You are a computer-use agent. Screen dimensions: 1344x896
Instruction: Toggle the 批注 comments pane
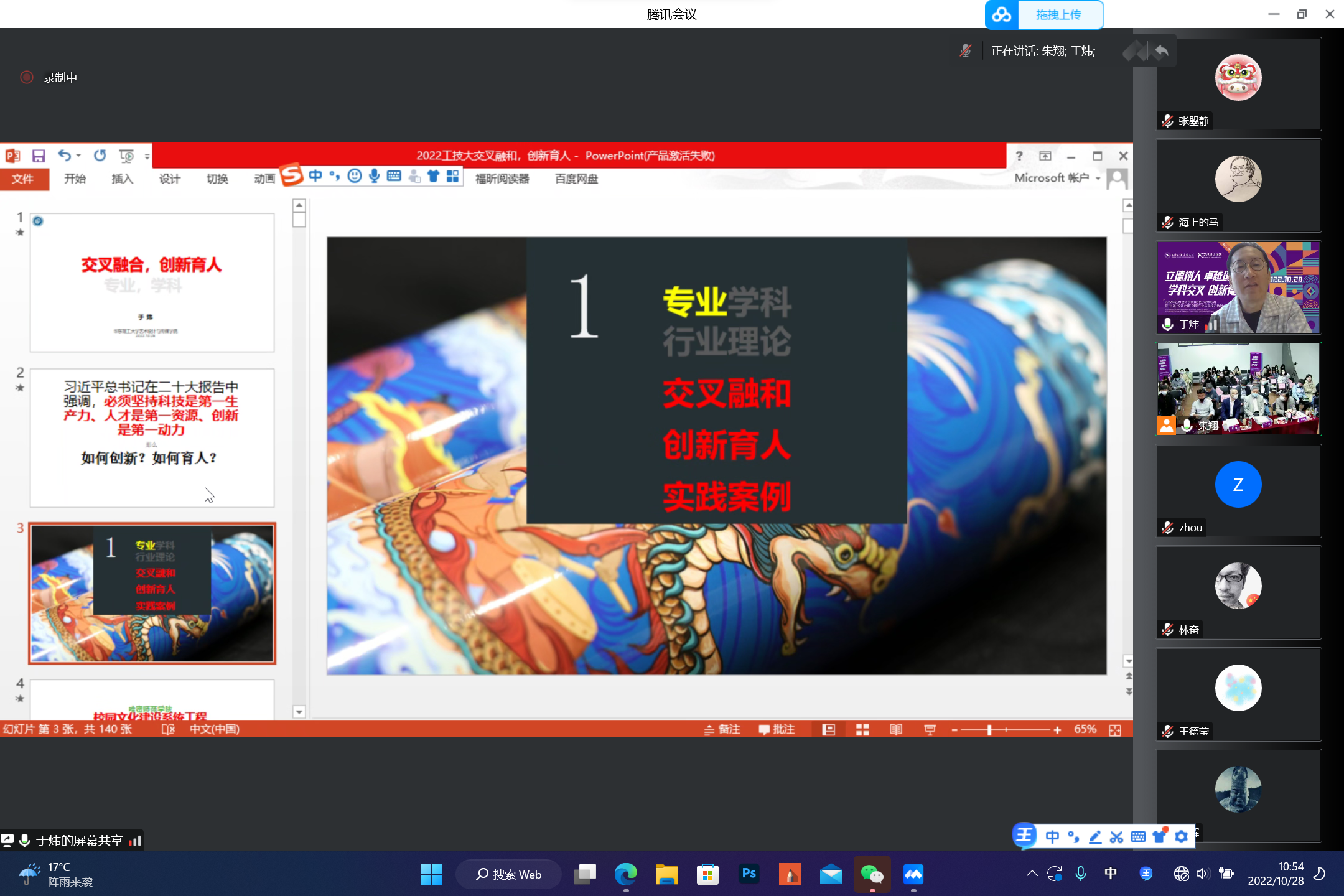[x=777, y=729]
